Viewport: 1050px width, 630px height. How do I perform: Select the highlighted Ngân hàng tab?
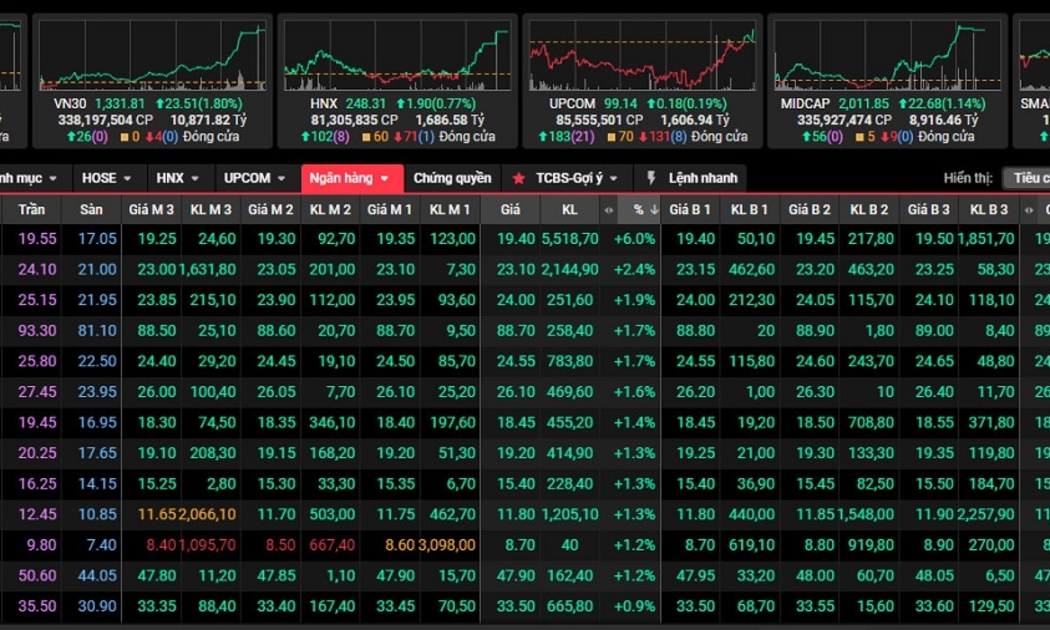[351, 178]
